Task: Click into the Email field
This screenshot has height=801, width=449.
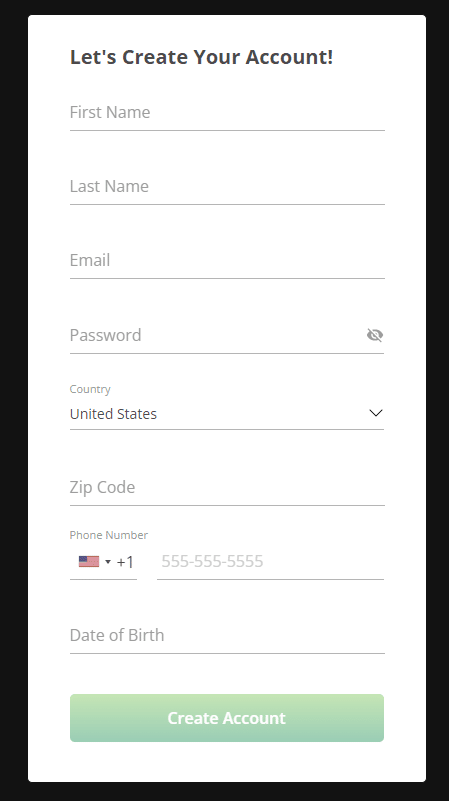Action: point(227,261)
